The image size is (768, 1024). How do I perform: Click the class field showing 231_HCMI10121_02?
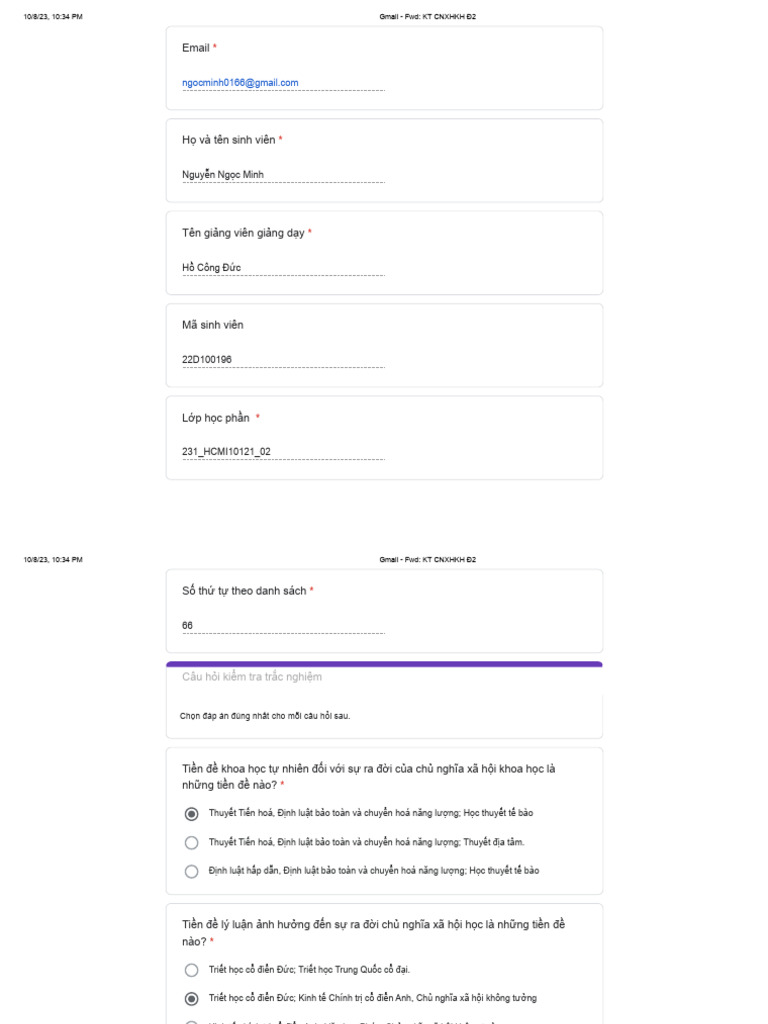283,452
